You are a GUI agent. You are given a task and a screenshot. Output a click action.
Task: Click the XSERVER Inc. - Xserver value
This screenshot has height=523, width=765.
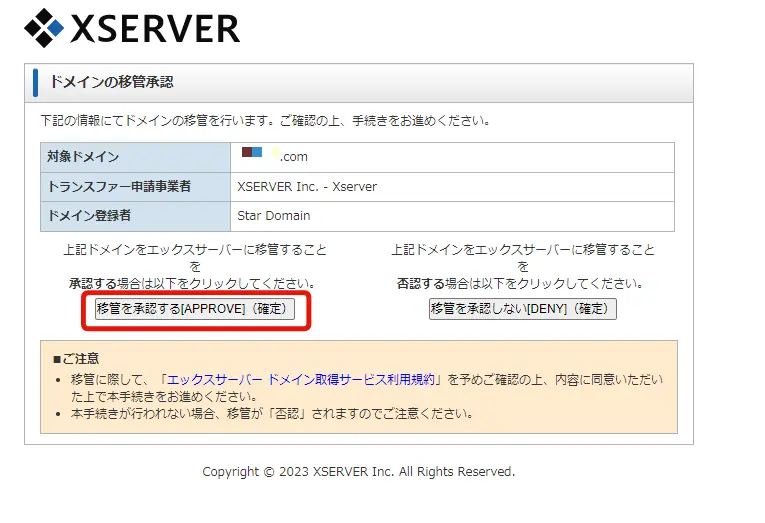coord(307,186)
